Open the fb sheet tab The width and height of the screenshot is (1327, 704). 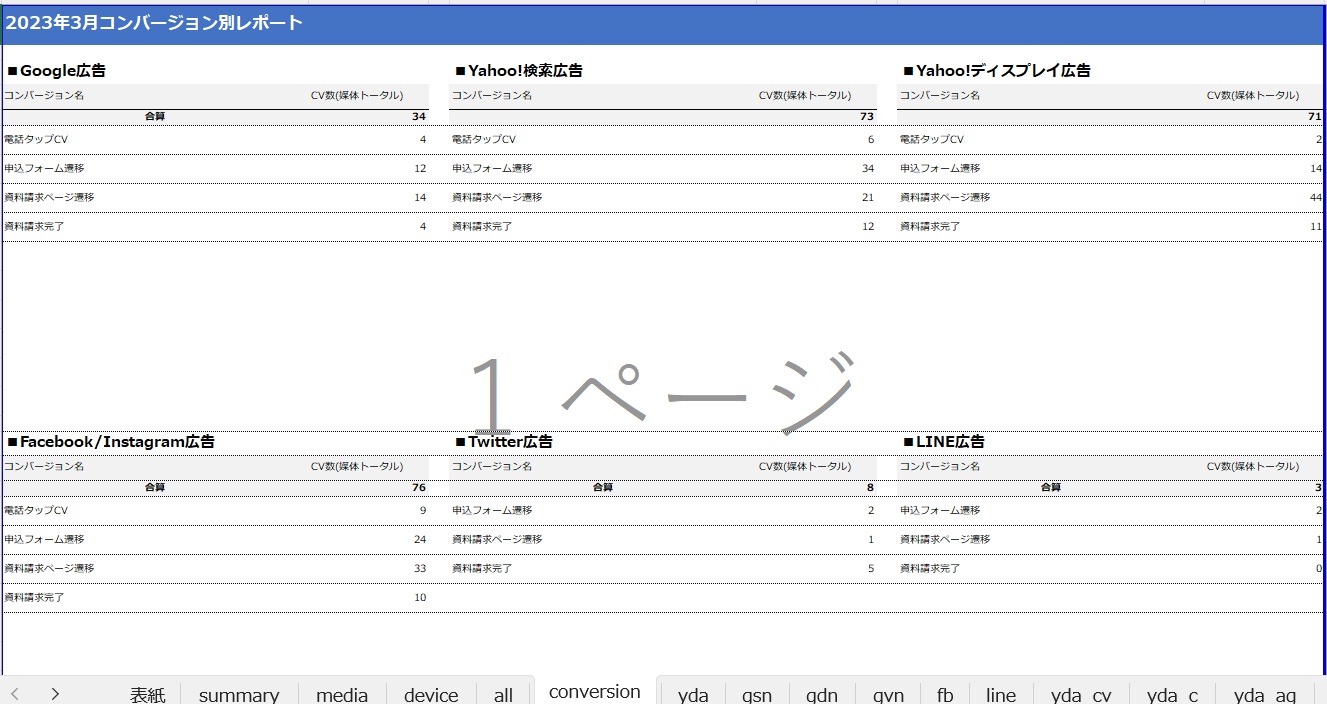point(945,695)
